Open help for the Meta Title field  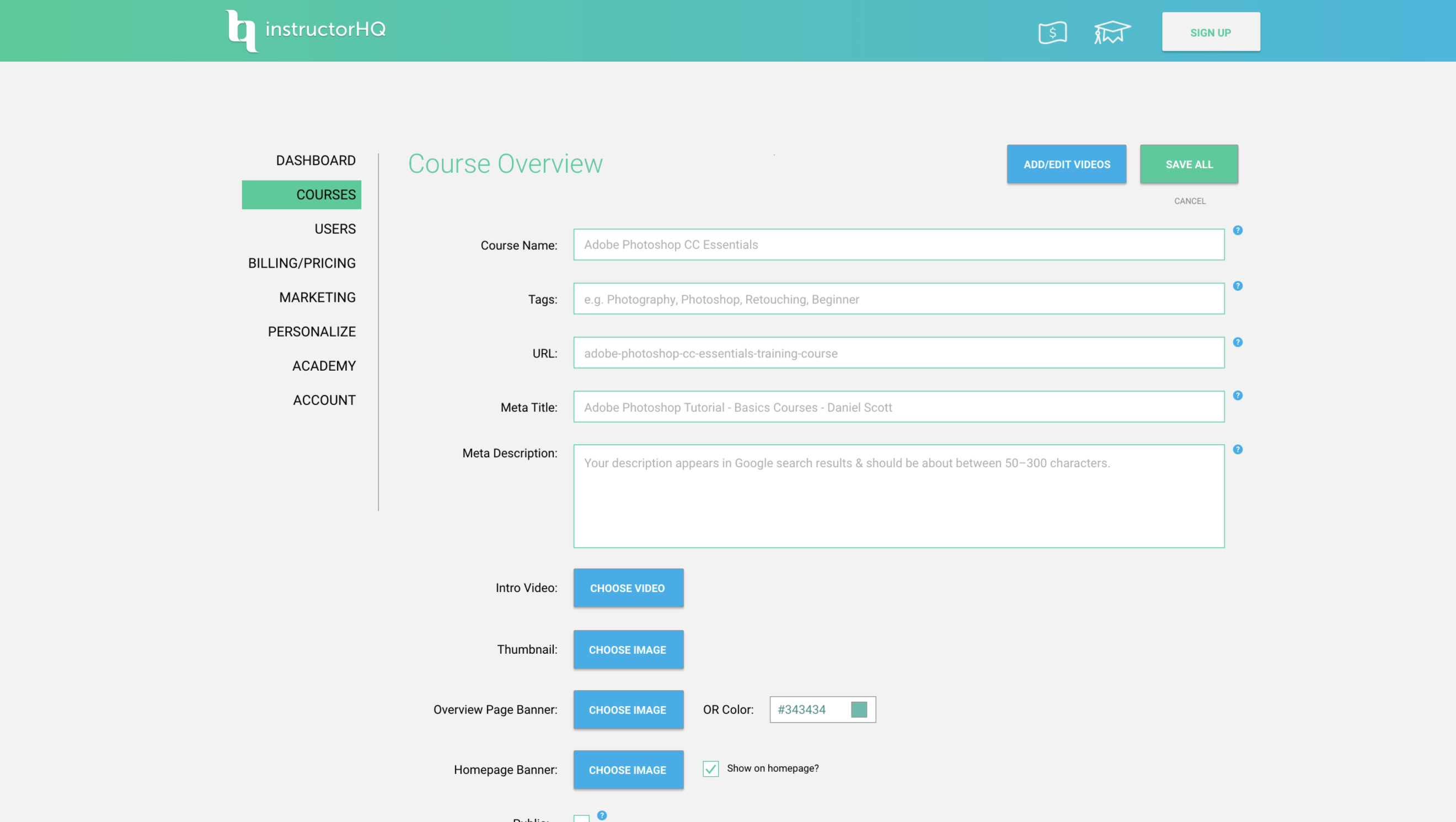click(x=1238, y=396)
